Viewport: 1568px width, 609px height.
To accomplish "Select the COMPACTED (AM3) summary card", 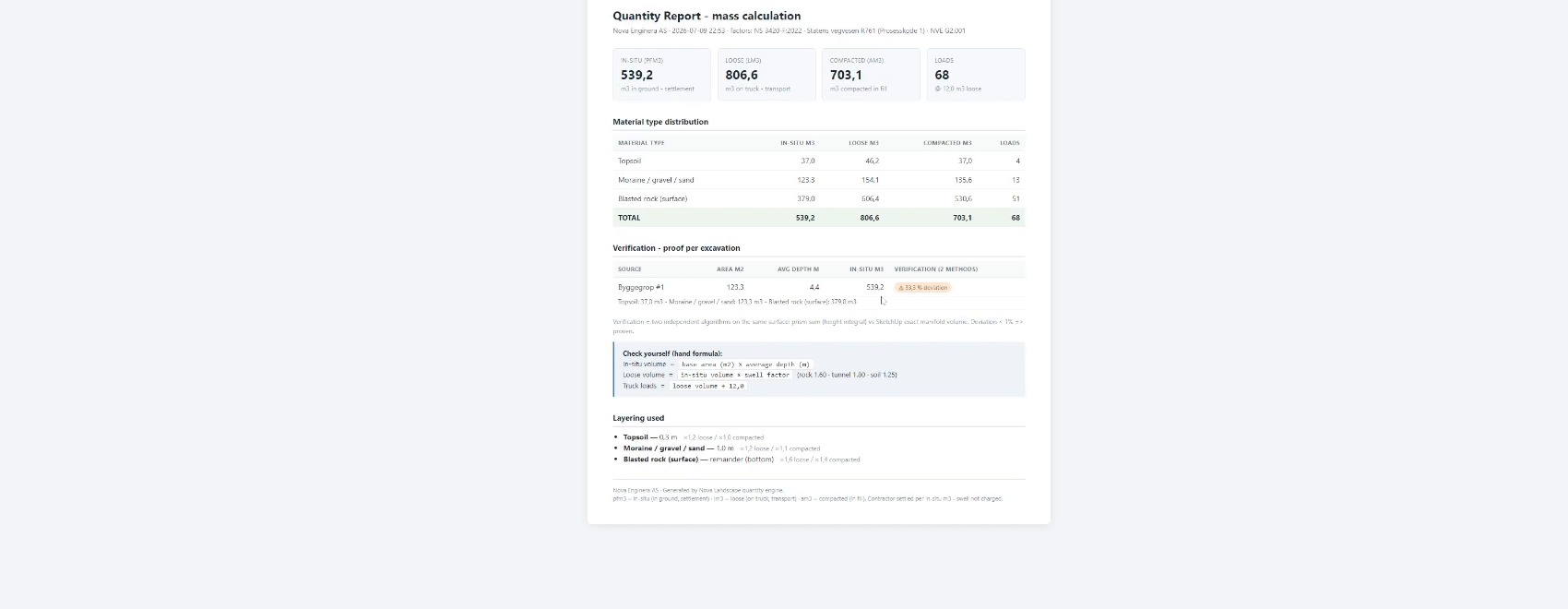I will 871,74.
